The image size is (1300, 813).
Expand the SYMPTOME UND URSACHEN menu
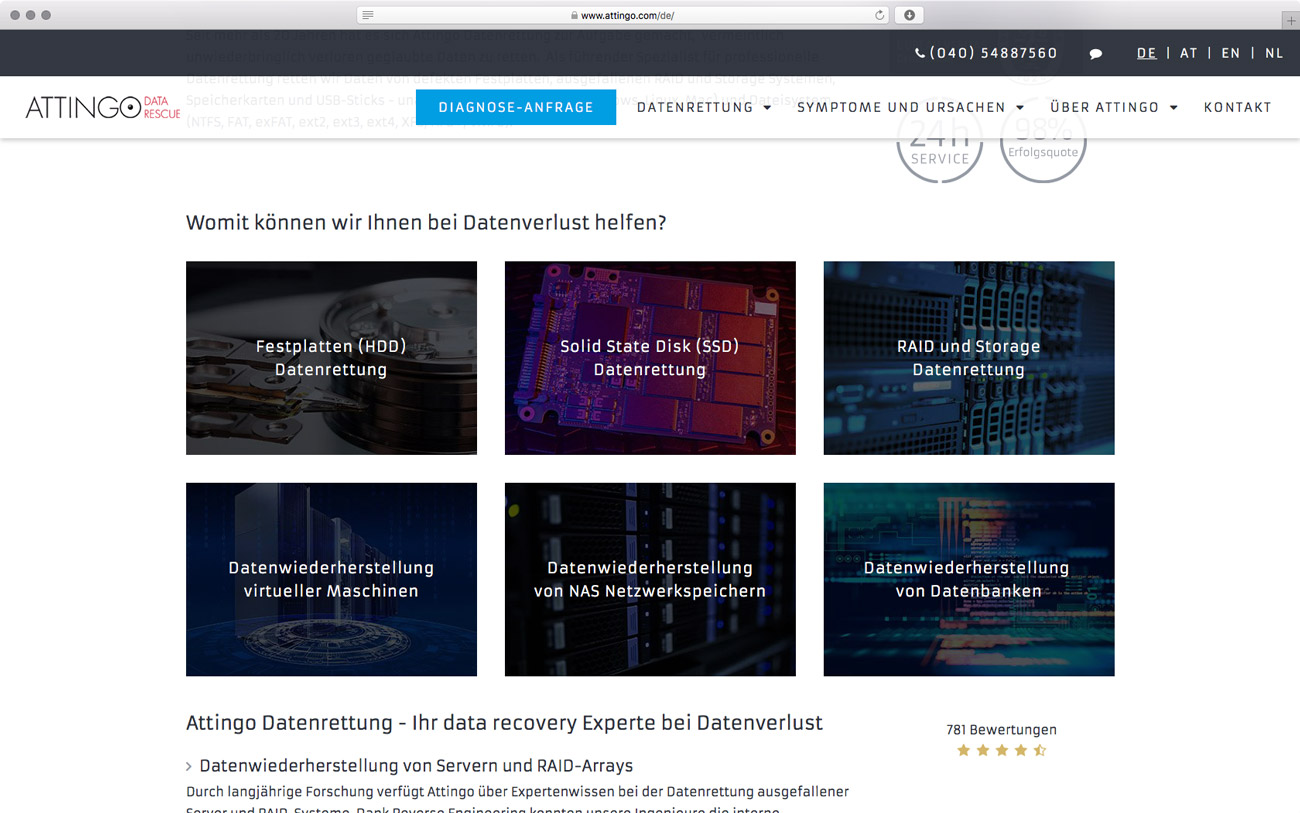tap(911, 107)
